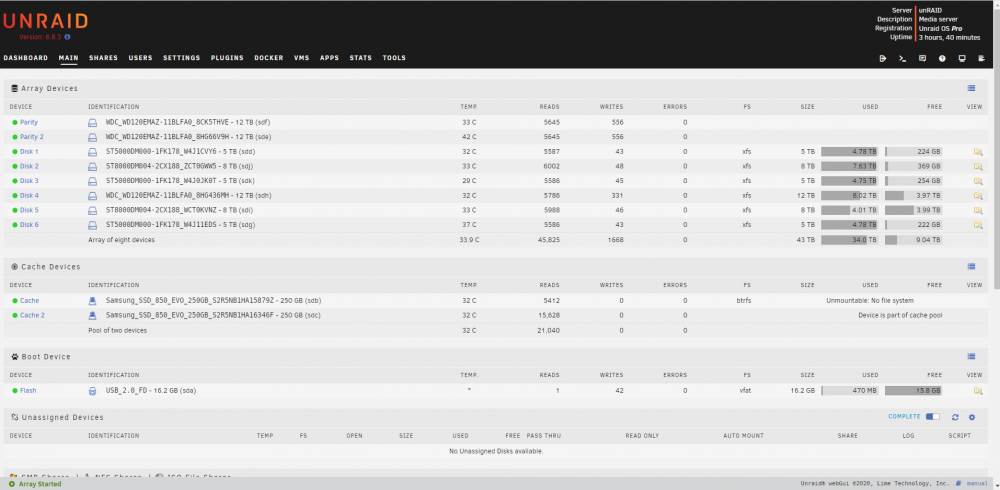Open the DOCKER menu item
This screenshot has height=490, width=1000.
tap(268, 58)
